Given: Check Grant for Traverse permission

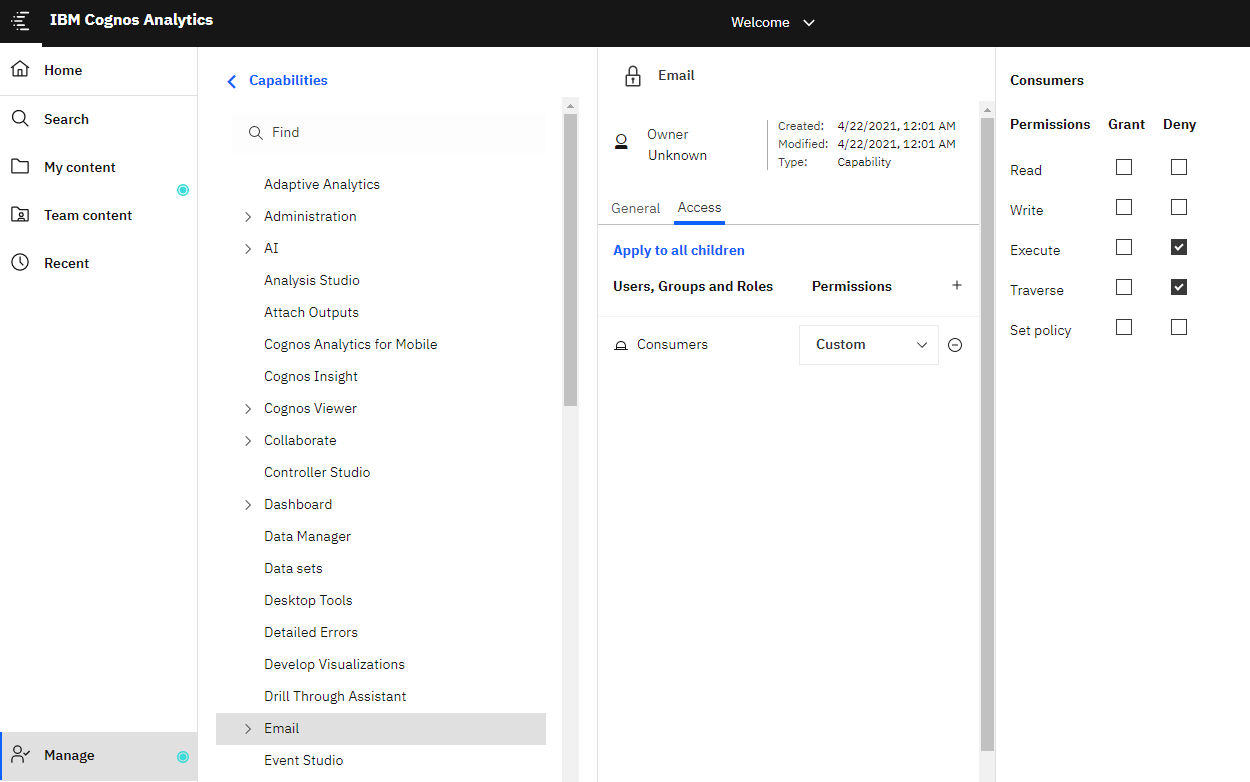Looking at the screenshot, I should coord(1124,287).
